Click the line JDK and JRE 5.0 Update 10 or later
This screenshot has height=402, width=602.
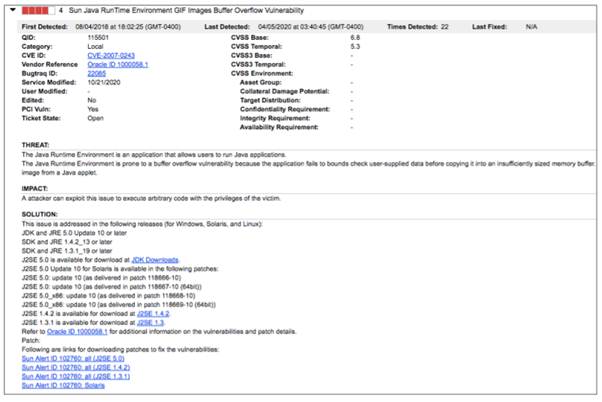pyautogui.click(x=74, y=233)
